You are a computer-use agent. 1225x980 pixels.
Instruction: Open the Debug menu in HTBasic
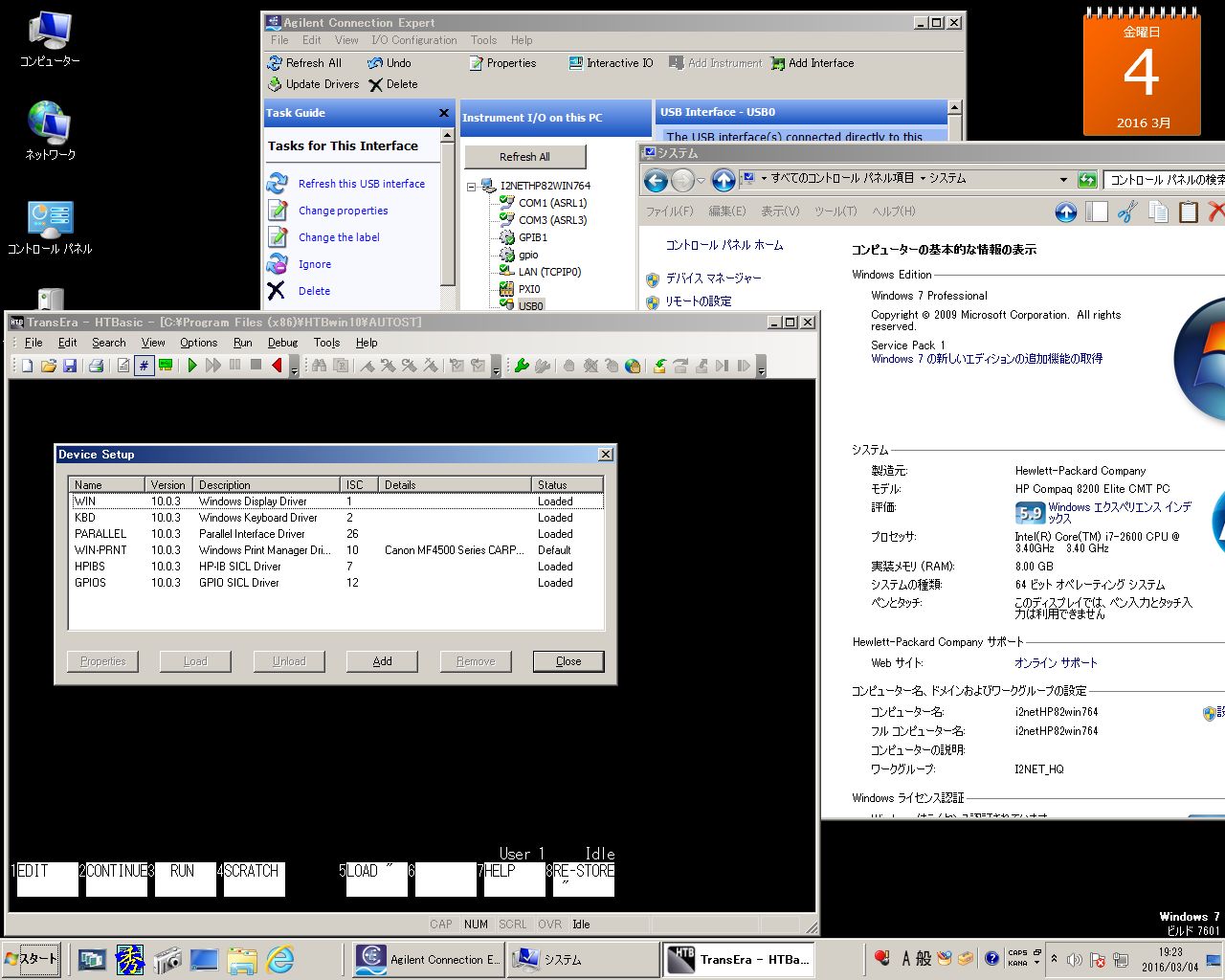(x=282, y=343)
